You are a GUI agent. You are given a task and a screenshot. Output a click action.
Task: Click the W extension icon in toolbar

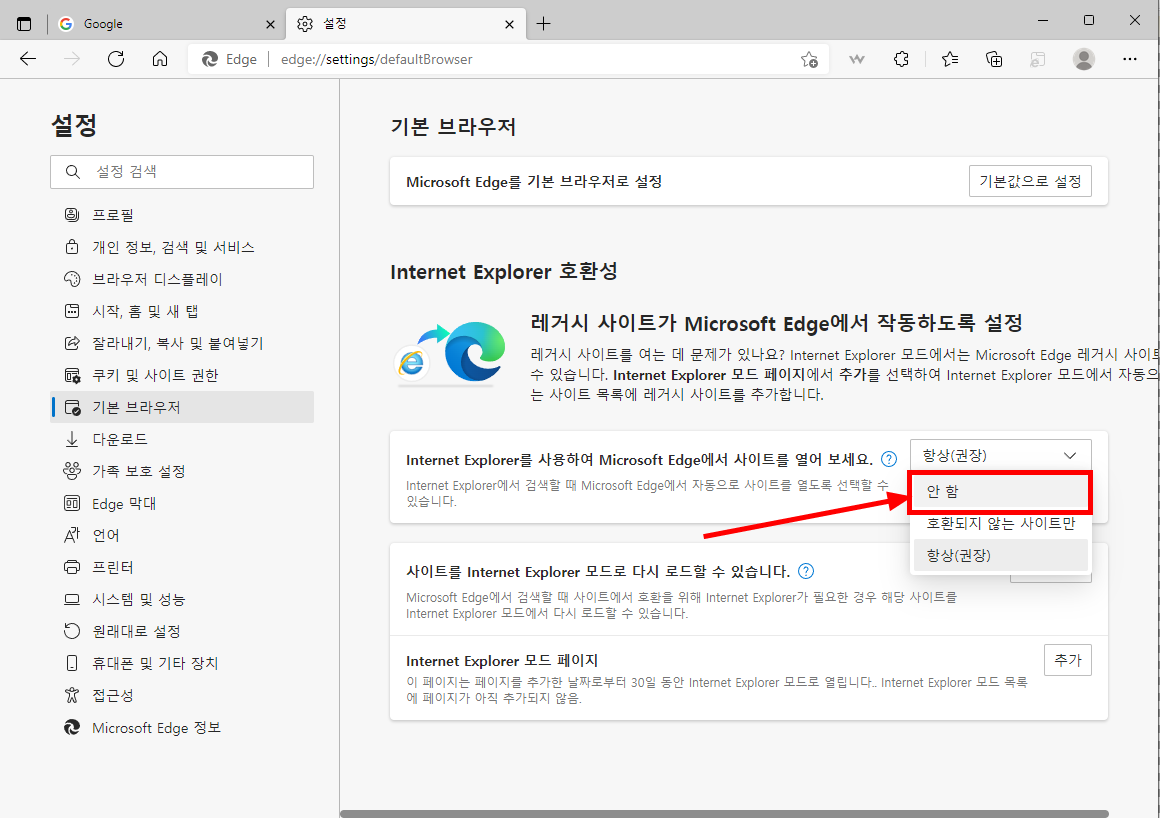point(857,59)
